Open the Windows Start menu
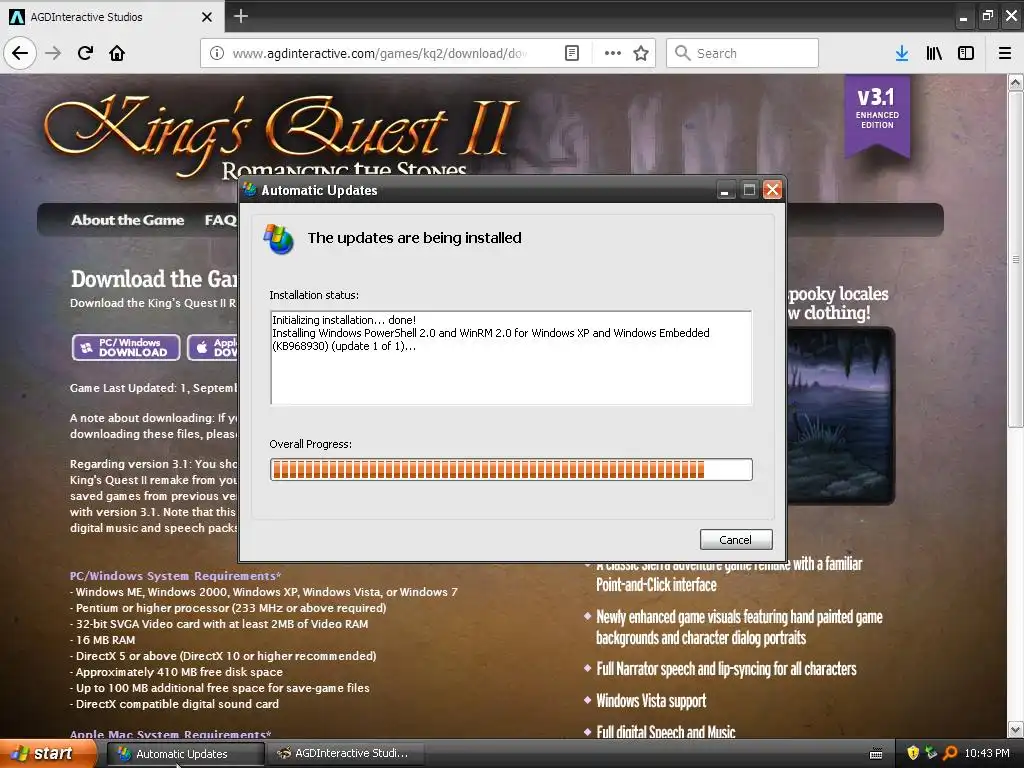The image size is (1024, 768). [x=46, y=754]
